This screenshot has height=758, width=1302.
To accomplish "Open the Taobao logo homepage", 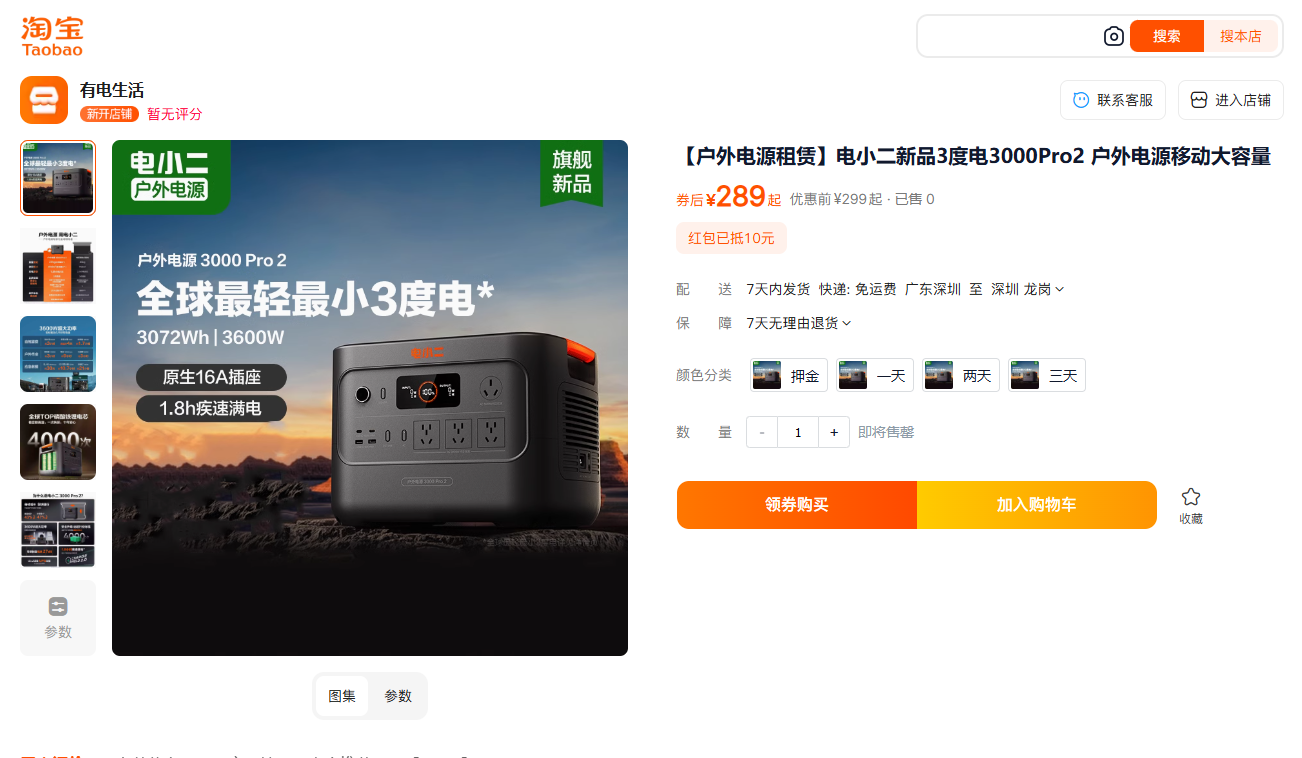I will (52, 36).
